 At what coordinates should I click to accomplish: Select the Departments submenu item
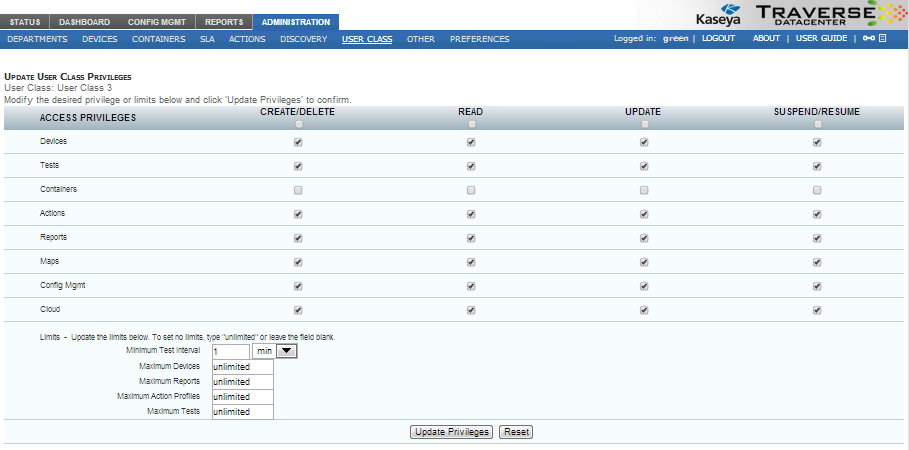pyautogui.click(x=38, y=39)
